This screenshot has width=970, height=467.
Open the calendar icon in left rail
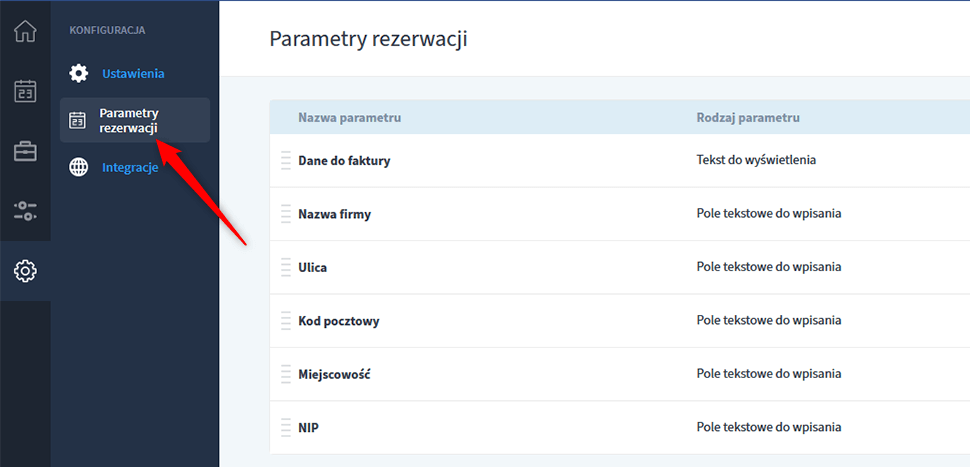[25, 91]
